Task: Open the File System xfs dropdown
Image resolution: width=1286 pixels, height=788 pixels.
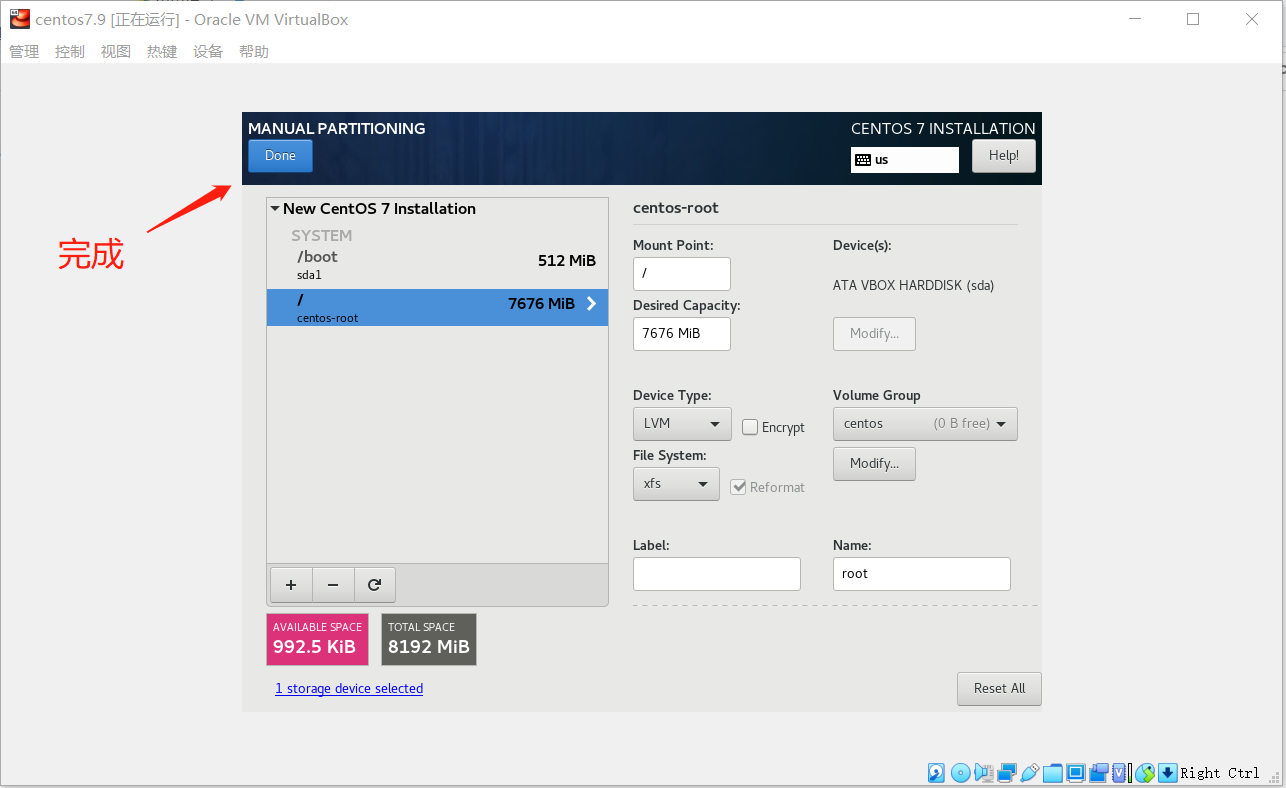Action: coord(676,484)
